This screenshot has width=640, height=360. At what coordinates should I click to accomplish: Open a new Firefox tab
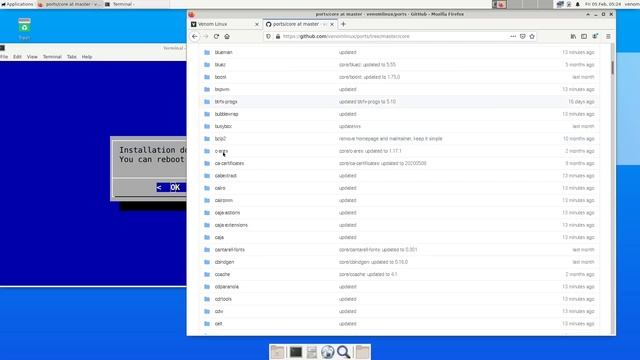[343, 24]
